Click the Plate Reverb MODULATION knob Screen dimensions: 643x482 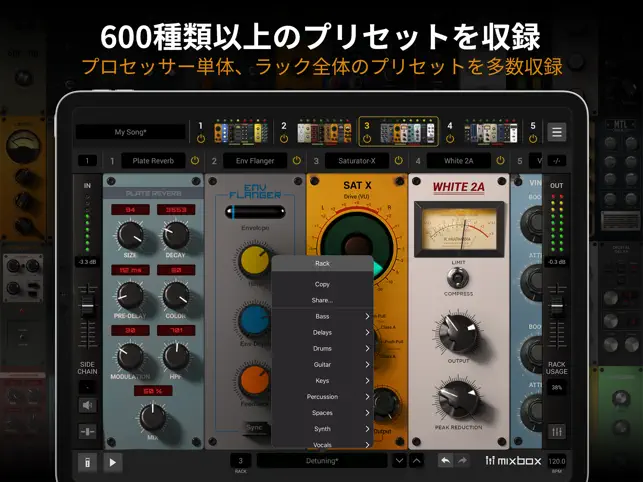[130, 357]
